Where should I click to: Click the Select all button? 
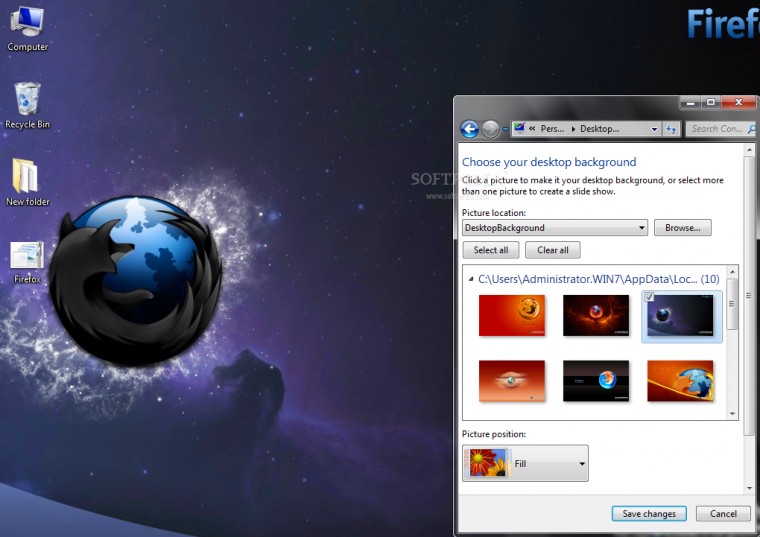click(x=491, y=250)
